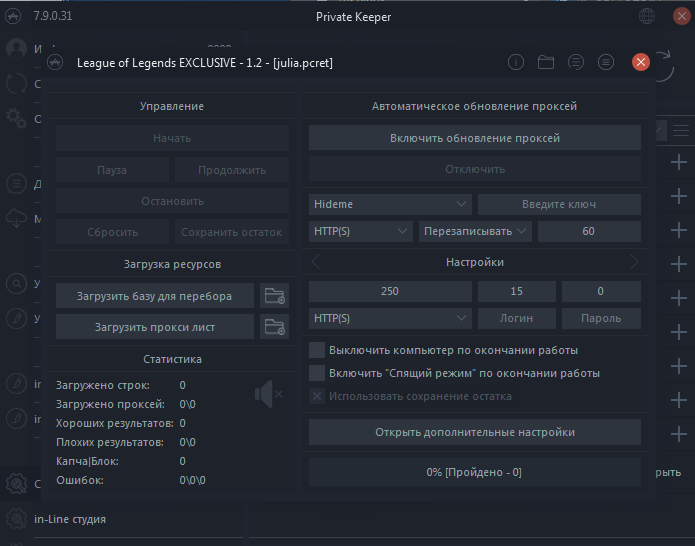Go to next Настройки page with right arrow
Screen dimensions: 695x546
633,262
